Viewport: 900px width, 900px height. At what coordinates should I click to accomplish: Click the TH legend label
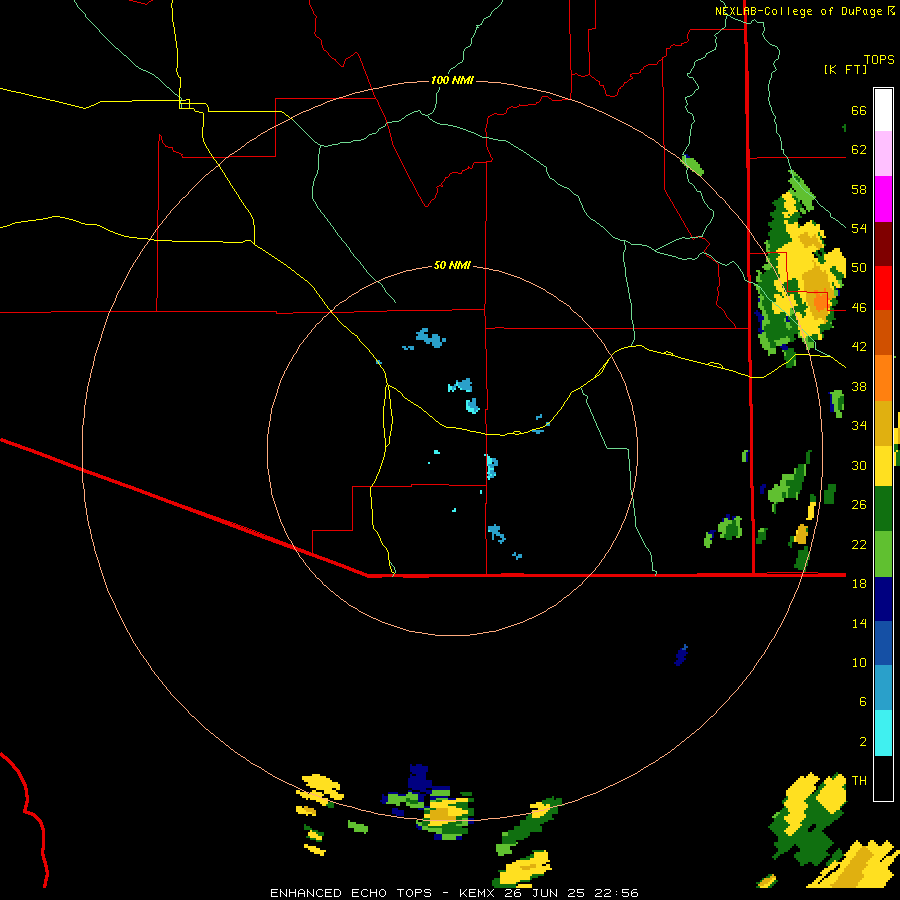click(859, 780)
